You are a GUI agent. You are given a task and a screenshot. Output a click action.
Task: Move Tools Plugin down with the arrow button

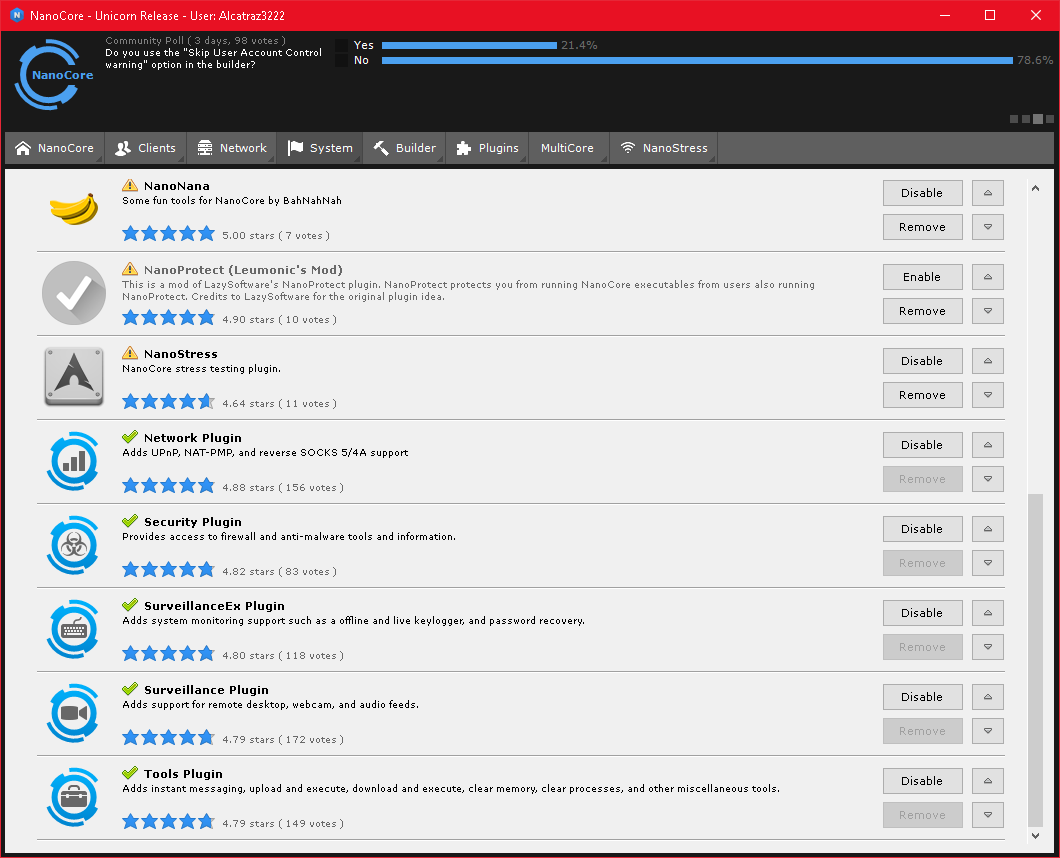pyautogui.click(x=988, y=815)
